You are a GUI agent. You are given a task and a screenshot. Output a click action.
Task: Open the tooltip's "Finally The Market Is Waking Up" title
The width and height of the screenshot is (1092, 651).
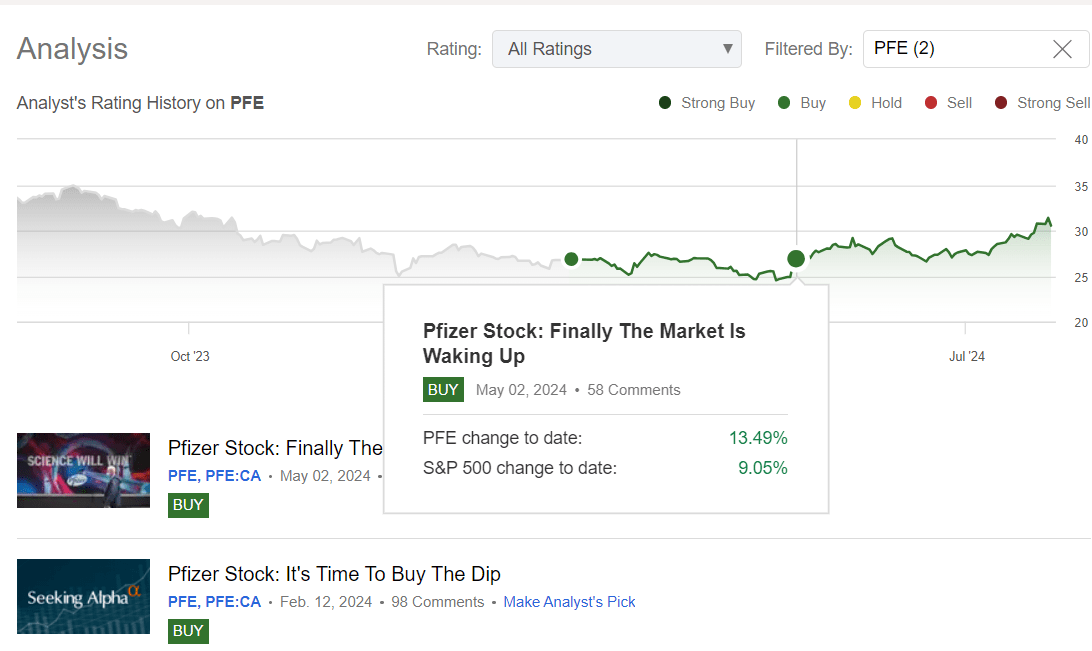[583, 343]
